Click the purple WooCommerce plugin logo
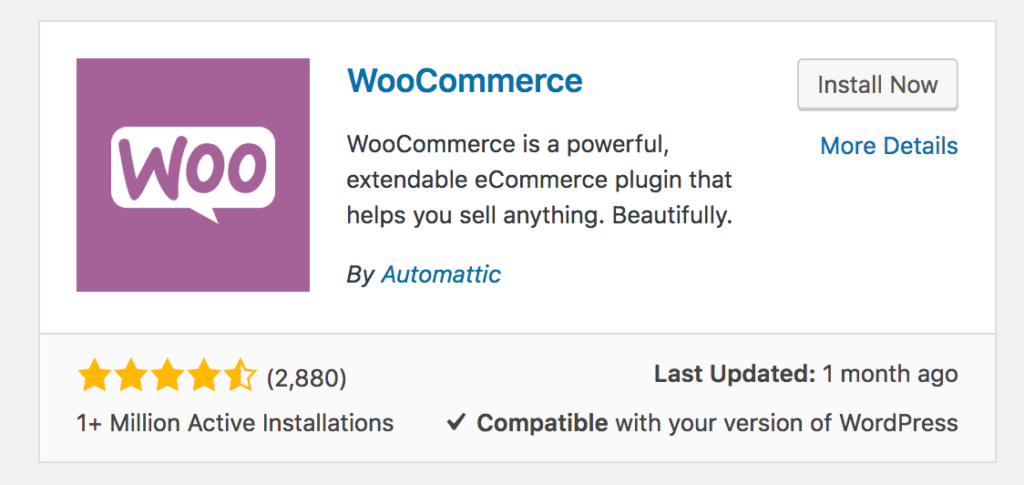The height and width of the screenshot is (485, 1024). pyautogui.click(x=193, y=175)
